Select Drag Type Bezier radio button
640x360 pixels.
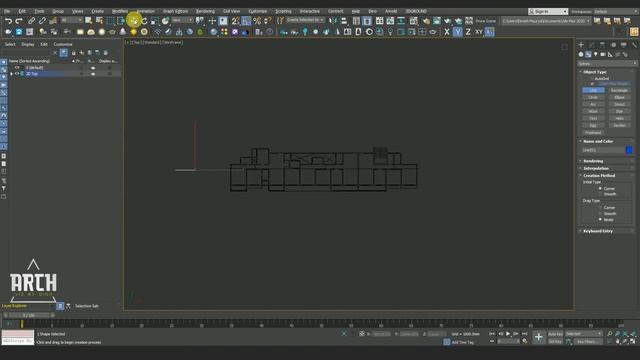click(x=600, y=220)
